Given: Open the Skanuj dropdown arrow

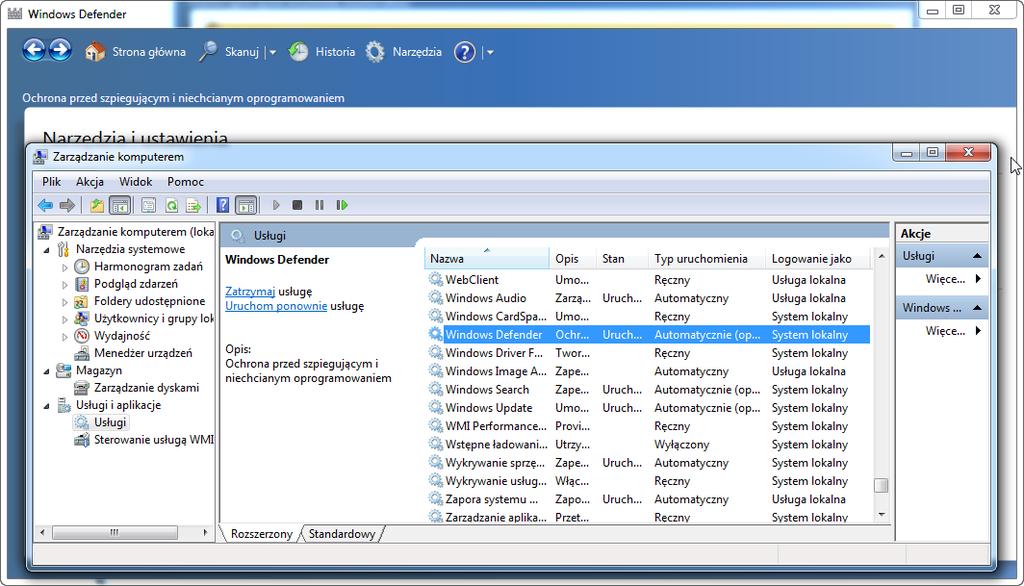Looking at the screenshot, I should pos(273,52).
